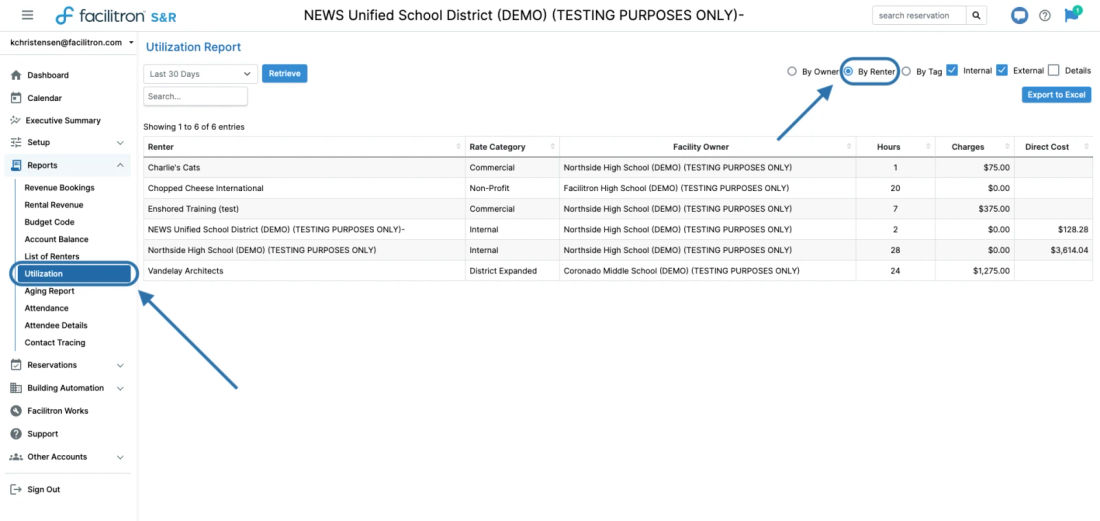
Task: Open List of Renters report
Action: [x=52, y=257]
